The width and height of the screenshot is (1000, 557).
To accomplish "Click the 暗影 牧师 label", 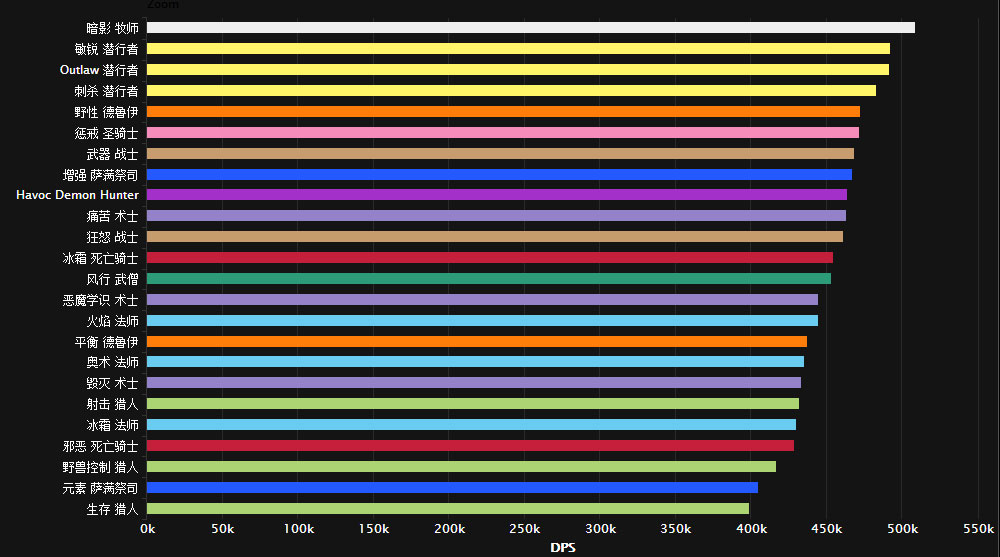I will pos(112,28).
